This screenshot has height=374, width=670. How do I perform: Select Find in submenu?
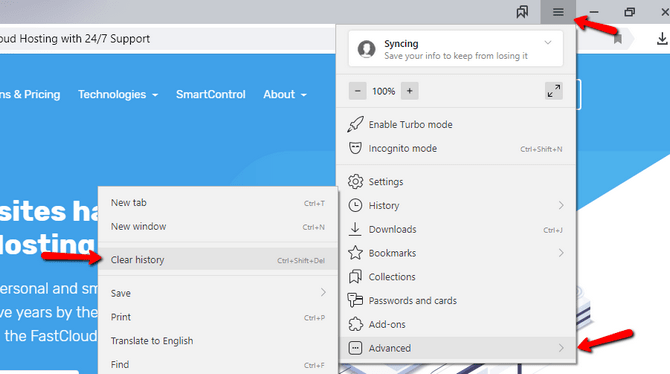(x=218, y=365)
